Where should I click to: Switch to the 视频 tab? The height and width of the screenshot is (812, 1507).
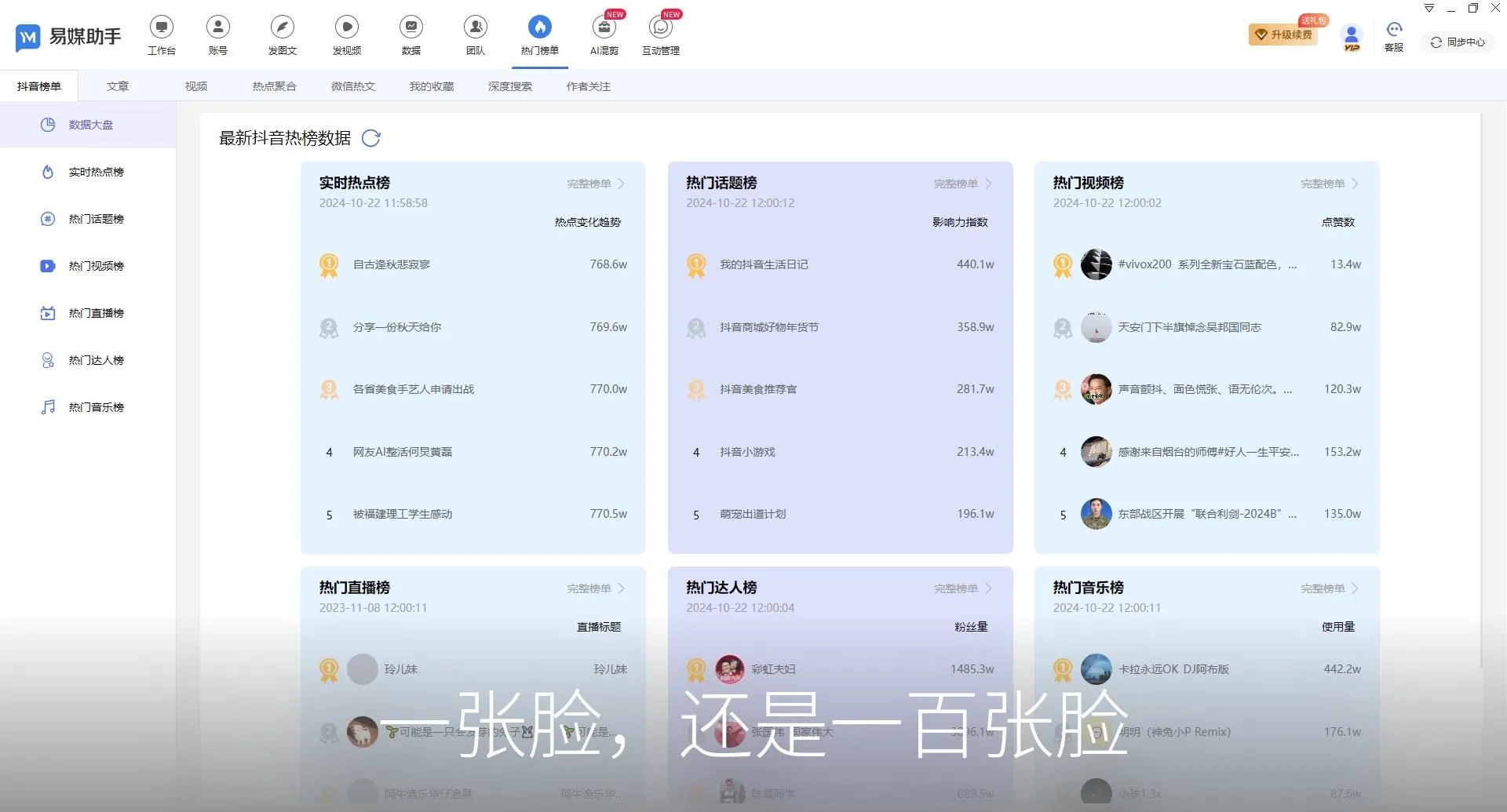coord(196,86)
